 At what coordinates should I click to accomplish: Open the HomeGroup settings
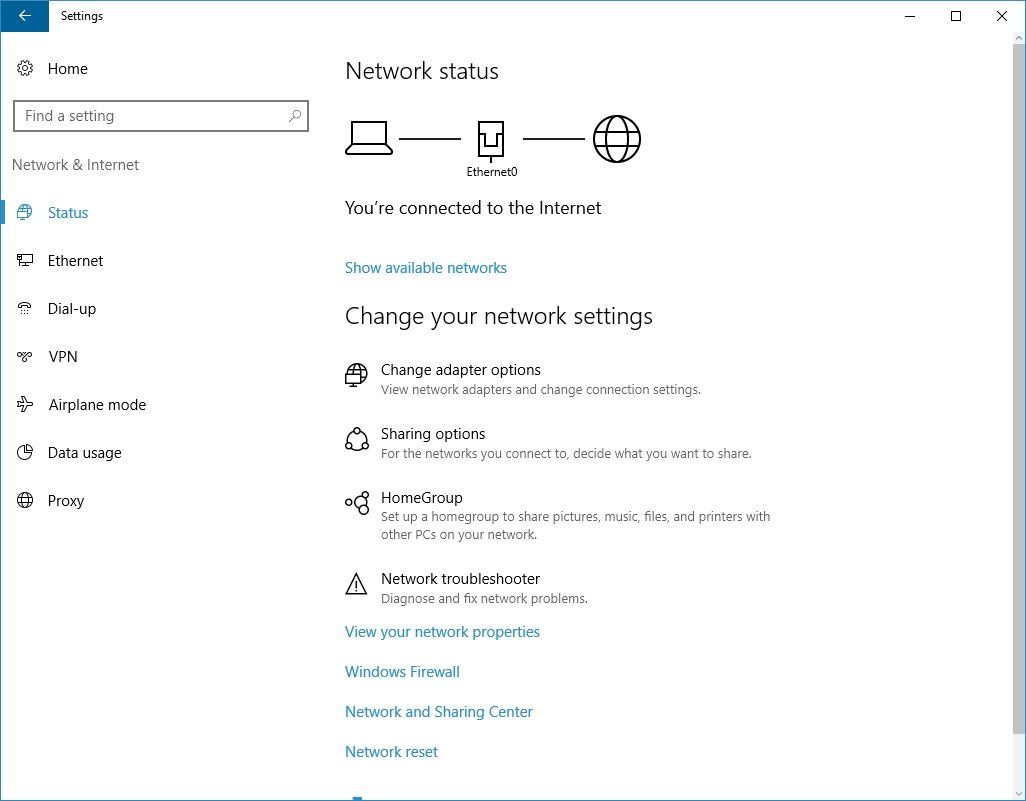421,497
